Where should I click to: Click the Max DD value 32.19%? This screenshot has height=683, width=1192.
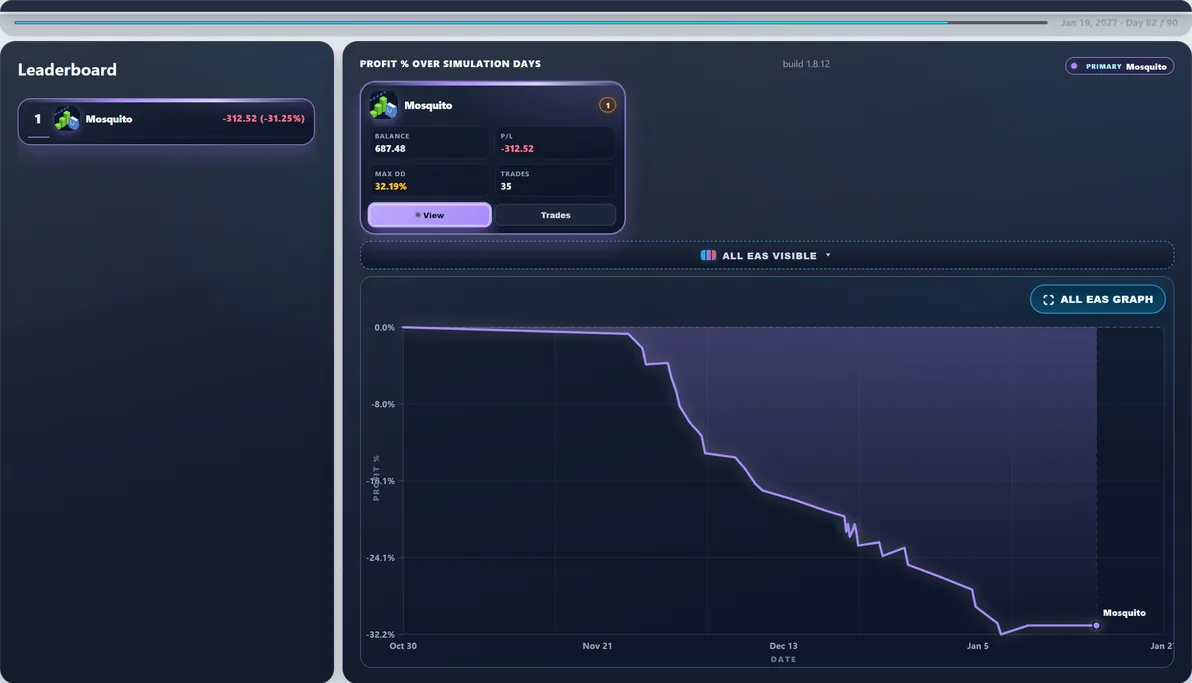tap(391, 186)
